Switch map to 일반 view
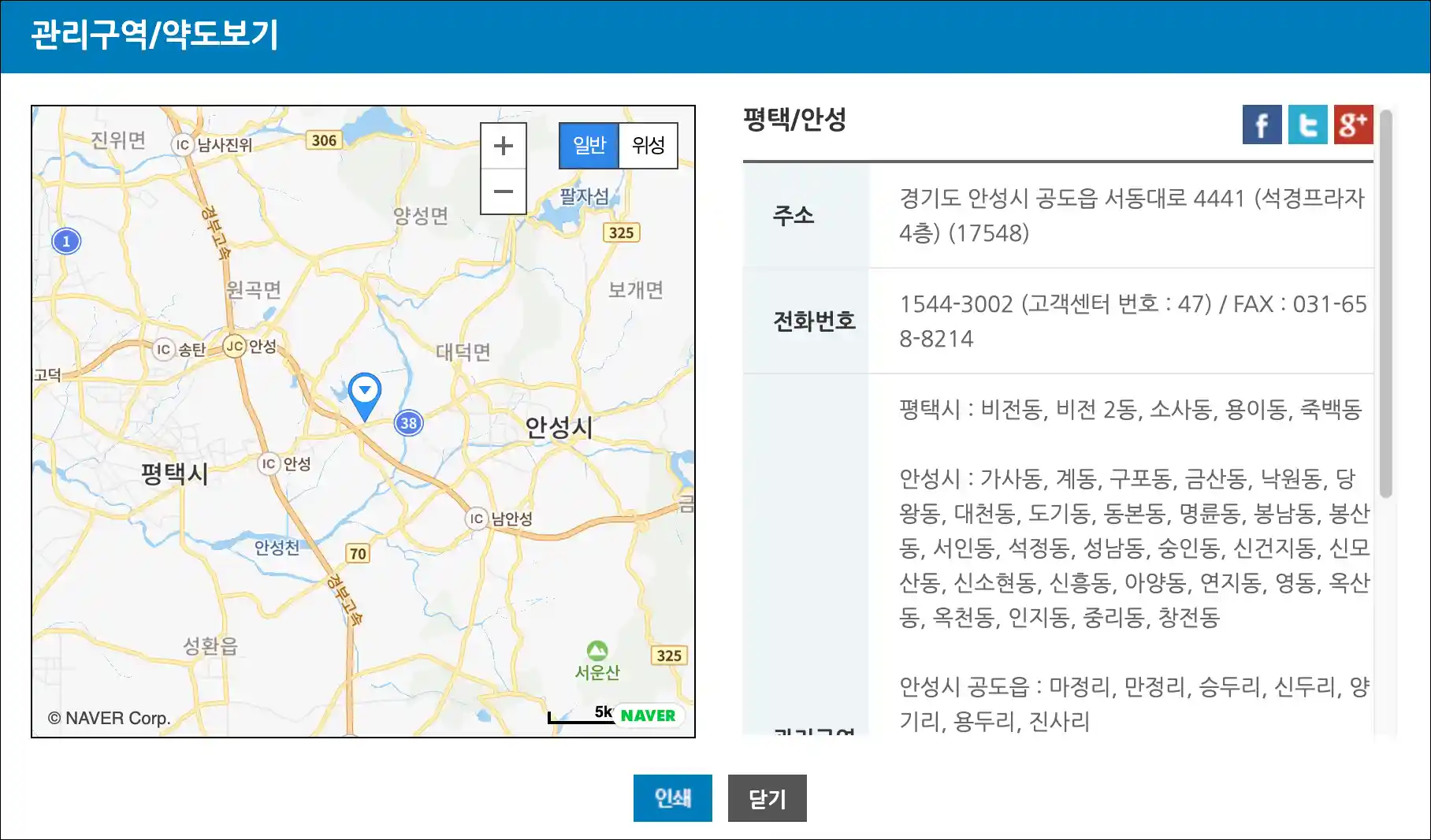Image resolution: width=1431 pixels, height=840 pixels. click(x=589, y=146)
